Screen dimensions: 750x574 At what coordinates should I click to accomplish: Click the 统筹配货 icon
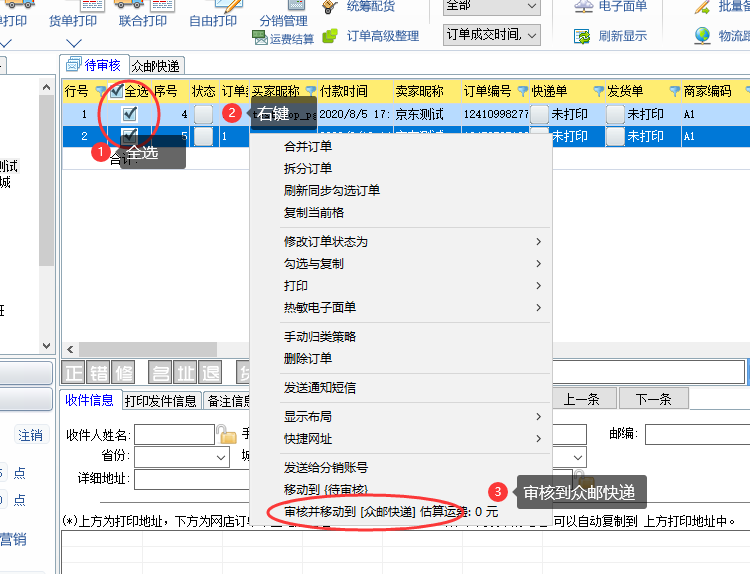click(330, 6)
